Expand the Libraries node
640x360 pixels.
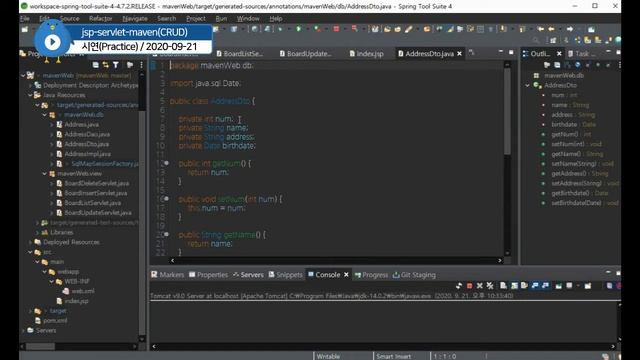38,232
